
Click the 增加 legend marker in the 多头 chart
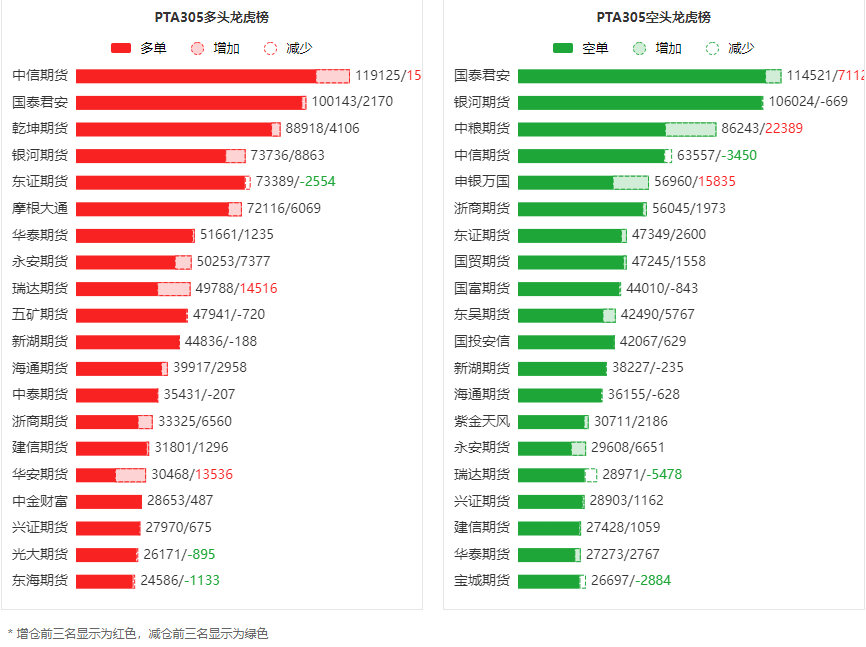(197, 48)
